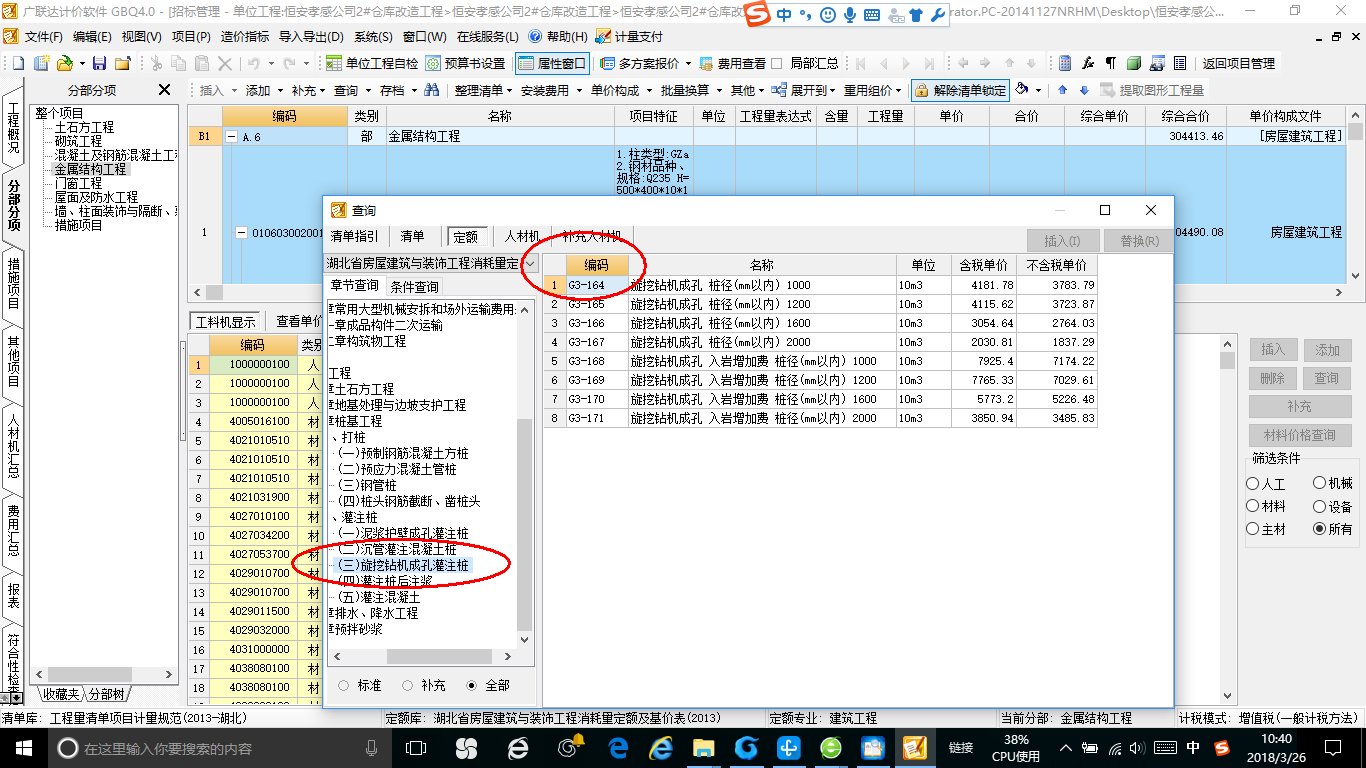Open the 工料机显示 tab
Viewport: 1366px width, 768px height.
[x=226, y=322]
